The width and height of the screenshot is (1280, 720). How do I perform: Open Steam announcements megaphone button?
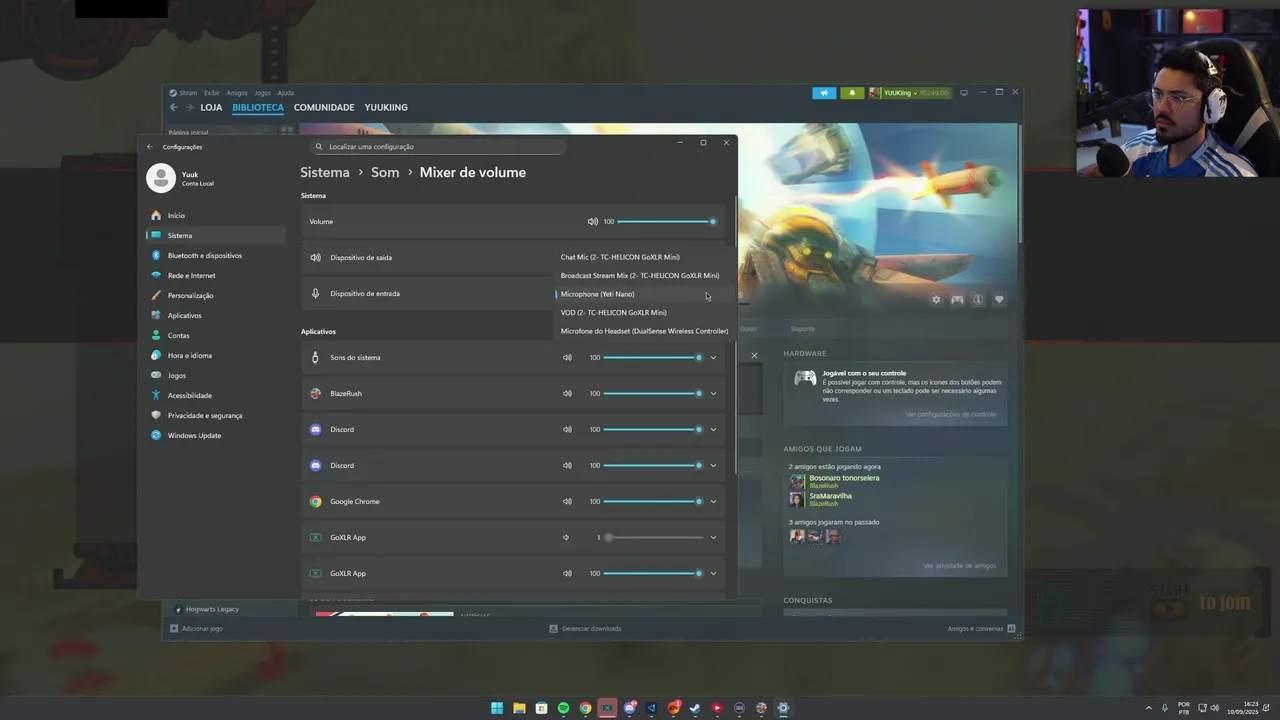tap(824, 93)
